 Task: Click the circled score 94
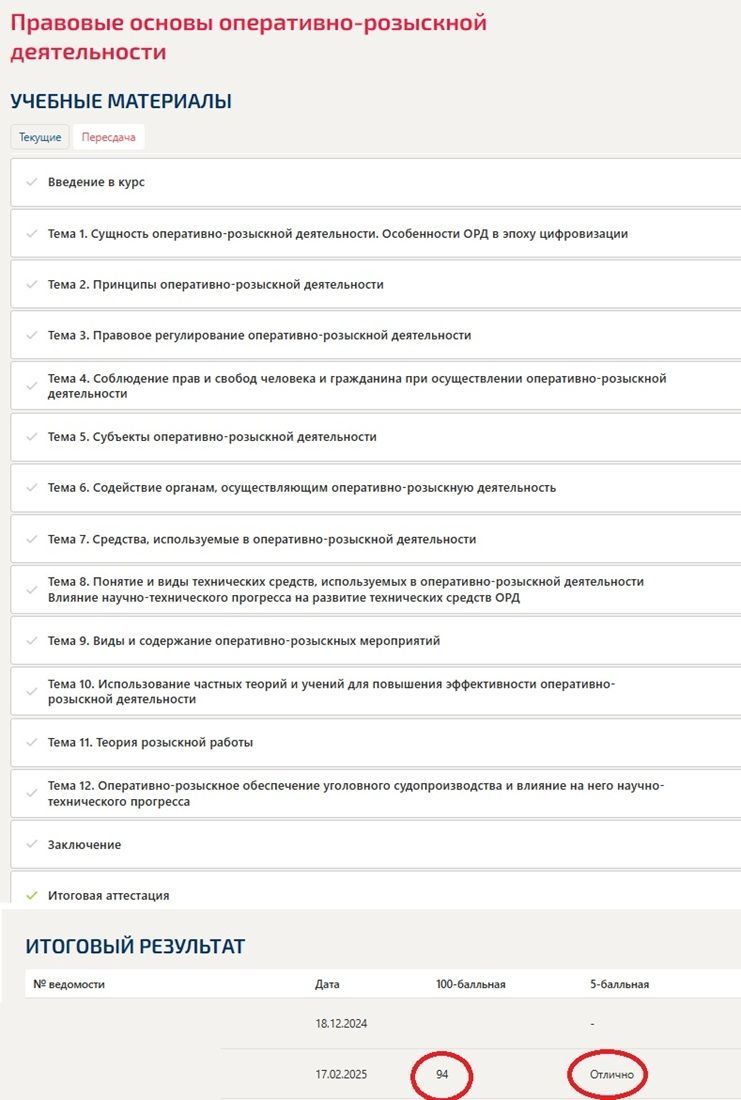pos(442,1074)
